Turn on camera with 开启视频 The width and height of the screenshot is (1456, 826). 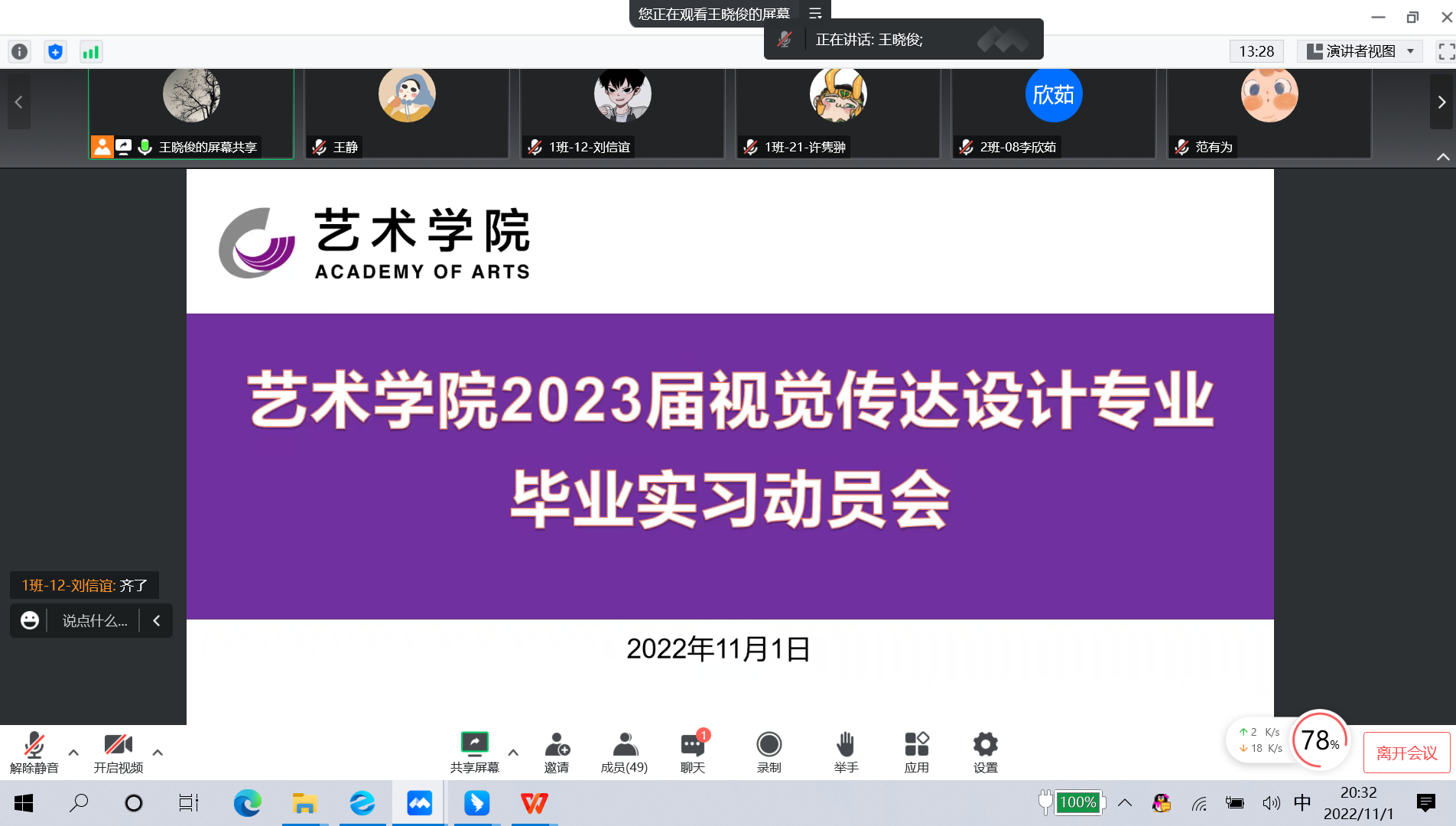click(x=119, y=753)
